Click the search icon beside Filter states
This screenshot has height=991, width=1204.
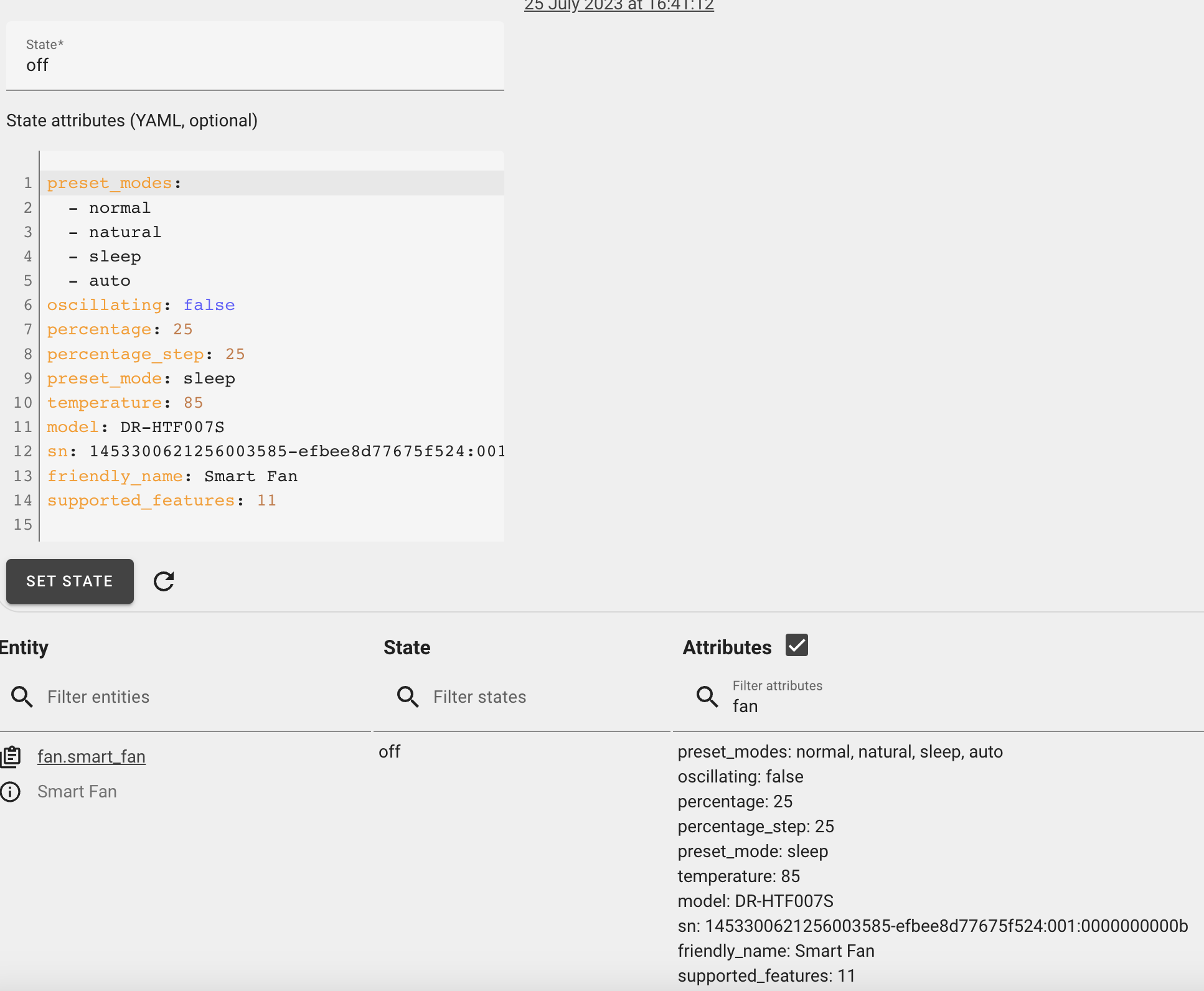[407, 697]
